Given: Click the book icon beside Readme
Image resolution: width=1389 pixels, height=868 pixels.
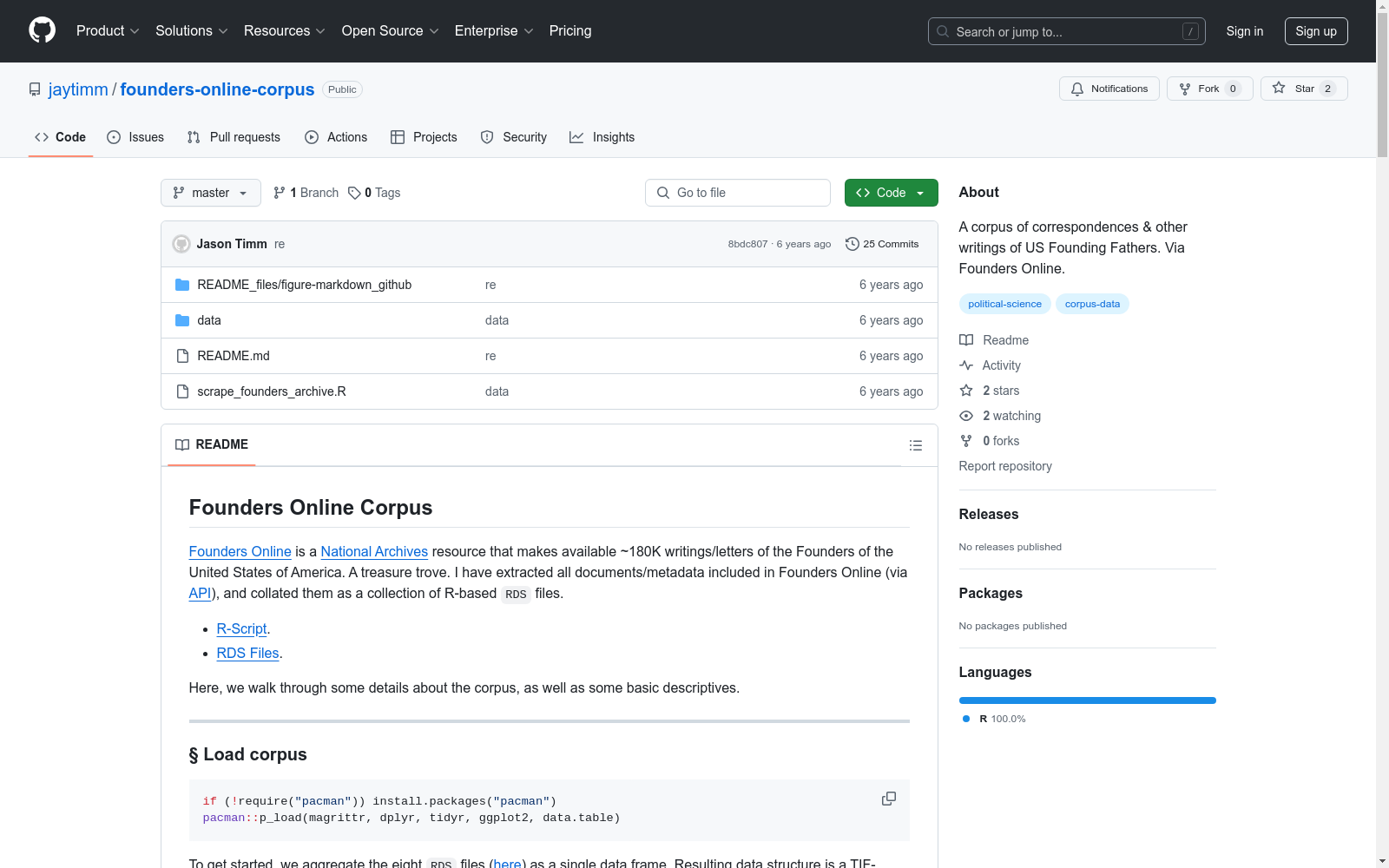Looking at the screenshot, I should tap(966, 340).
